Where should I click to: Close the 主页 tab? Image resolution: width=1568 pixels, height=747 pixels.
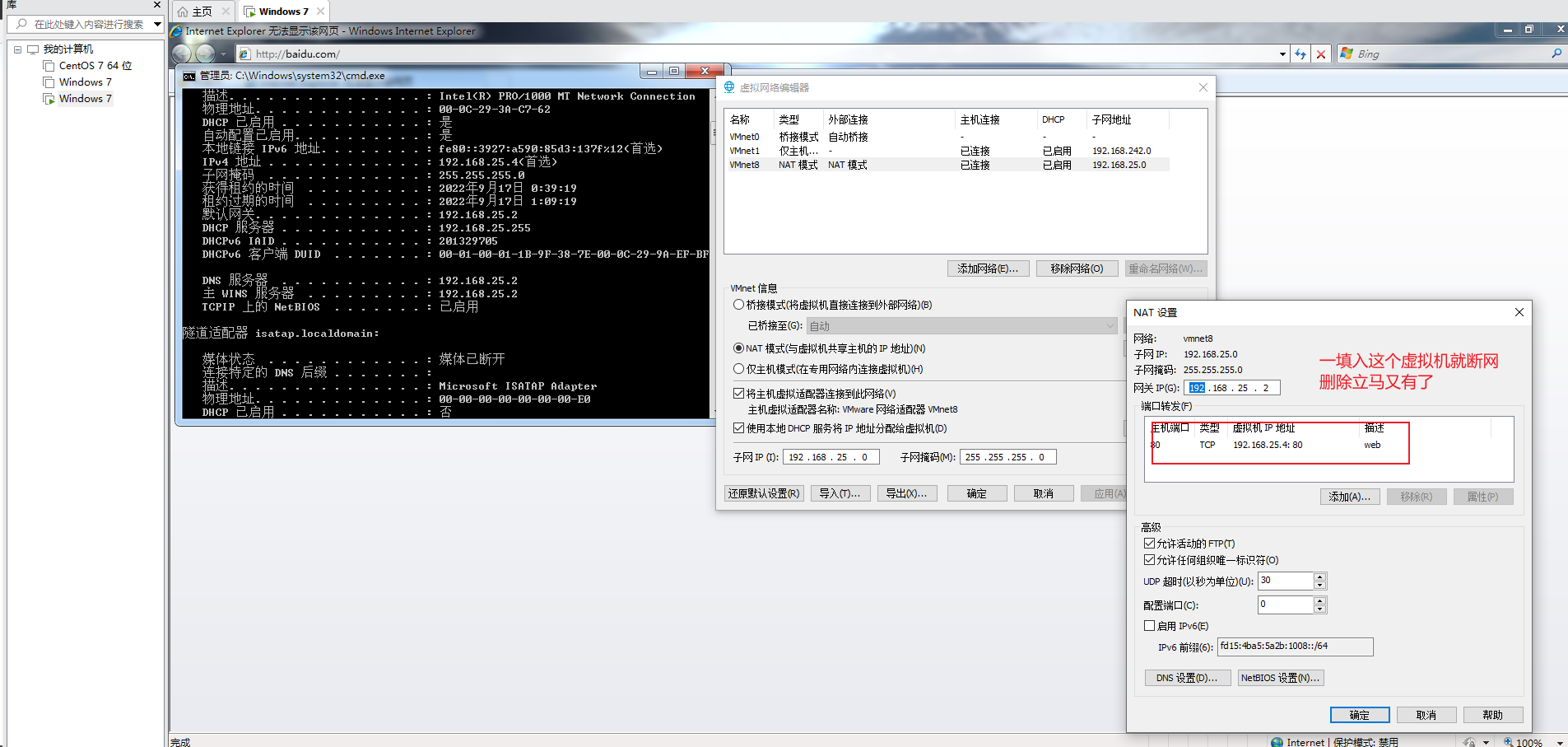tap(226, 12)
